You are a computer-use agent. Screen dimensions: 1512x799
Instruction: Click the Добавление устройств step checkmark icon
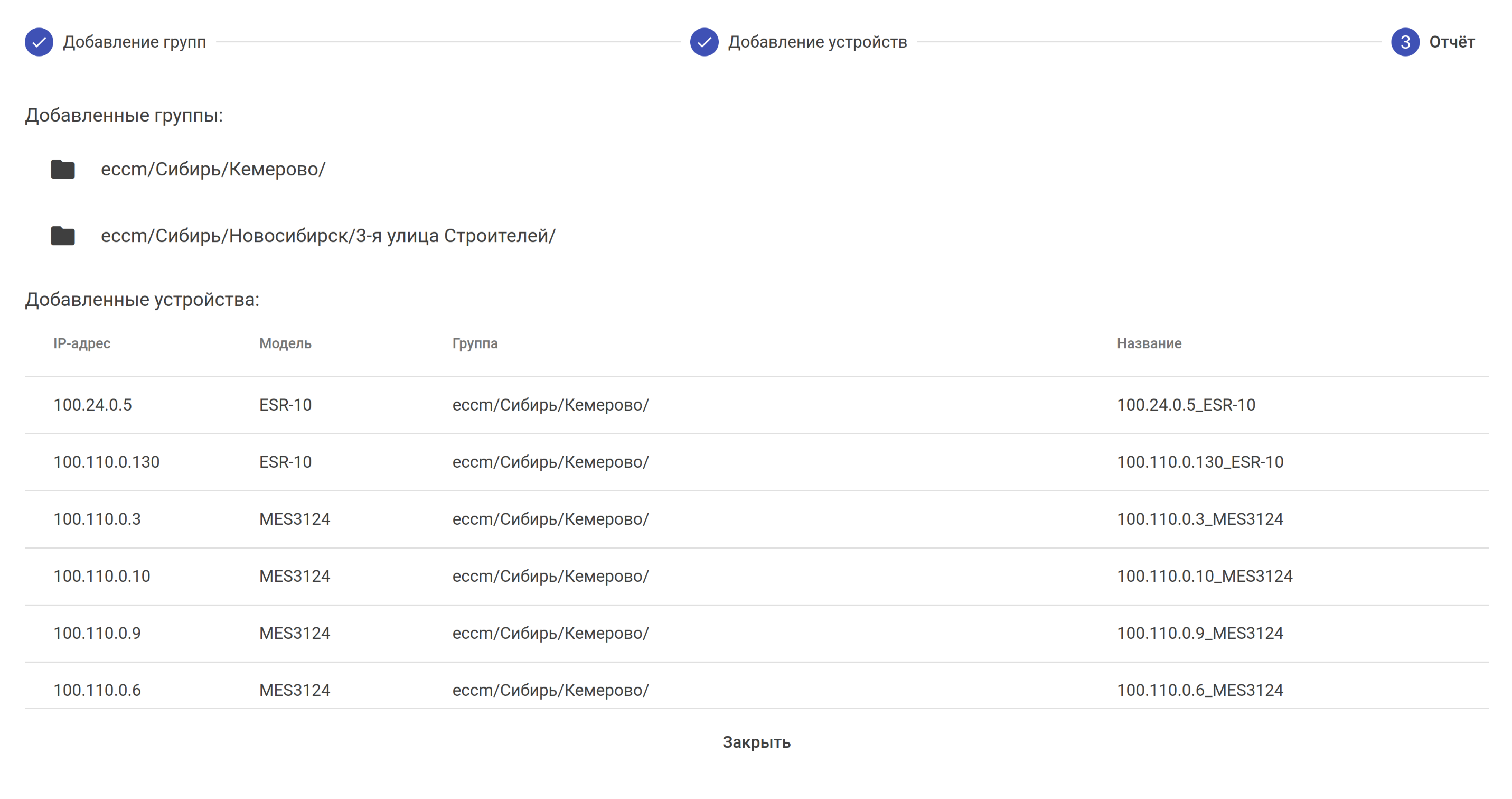pyautogui.click(x=704, y=42)
